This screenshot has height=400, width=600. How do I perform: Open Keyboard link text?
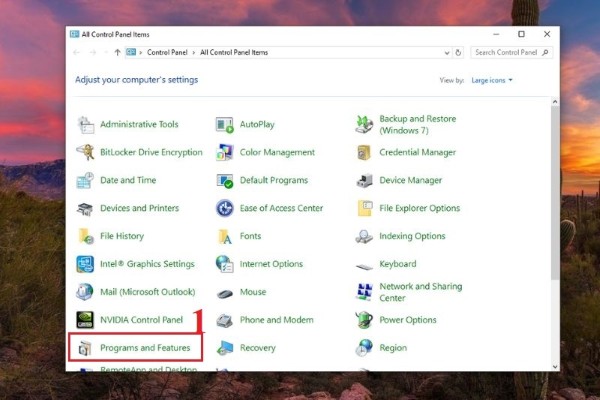click(398, 264)
